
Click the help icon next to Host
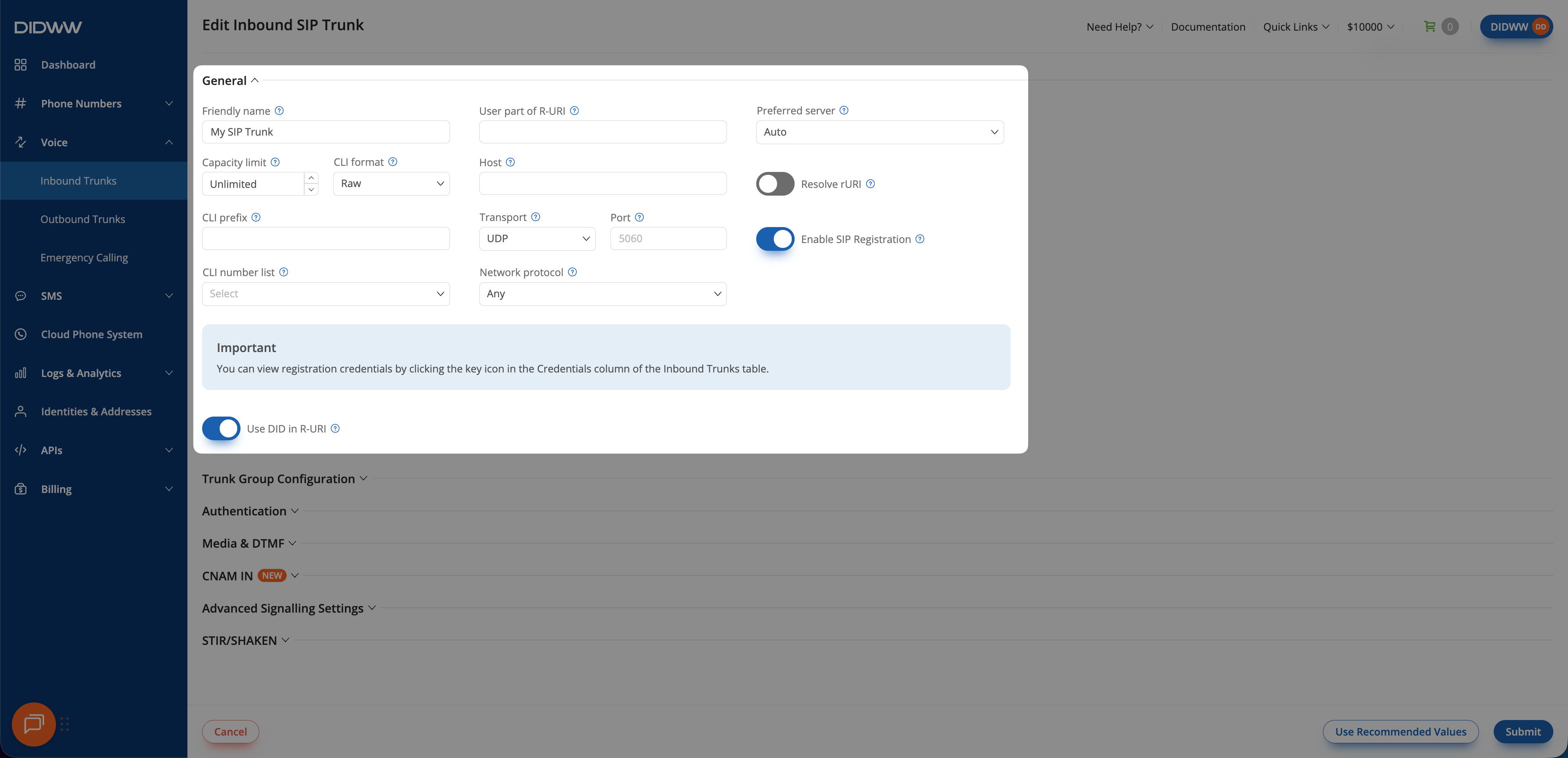point(510,162)
